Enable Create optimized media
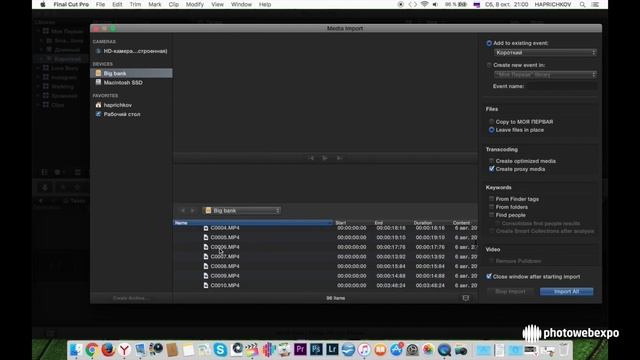This screenshot has width=640, height=360. tap(491, 161)
